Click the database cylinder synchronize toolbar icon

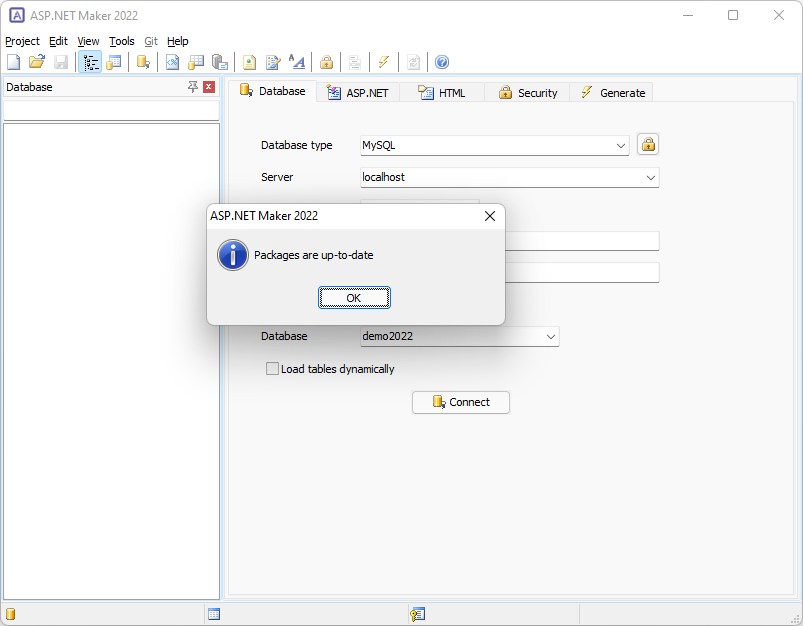pyautogui.click(x=143, y=62)
